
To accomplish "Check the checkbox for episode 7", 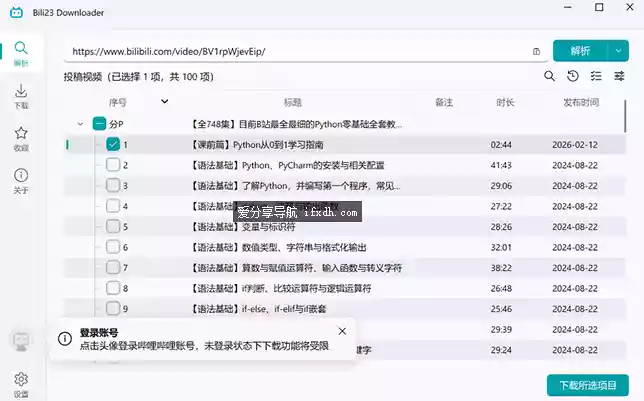I will [x=113, y=267].
